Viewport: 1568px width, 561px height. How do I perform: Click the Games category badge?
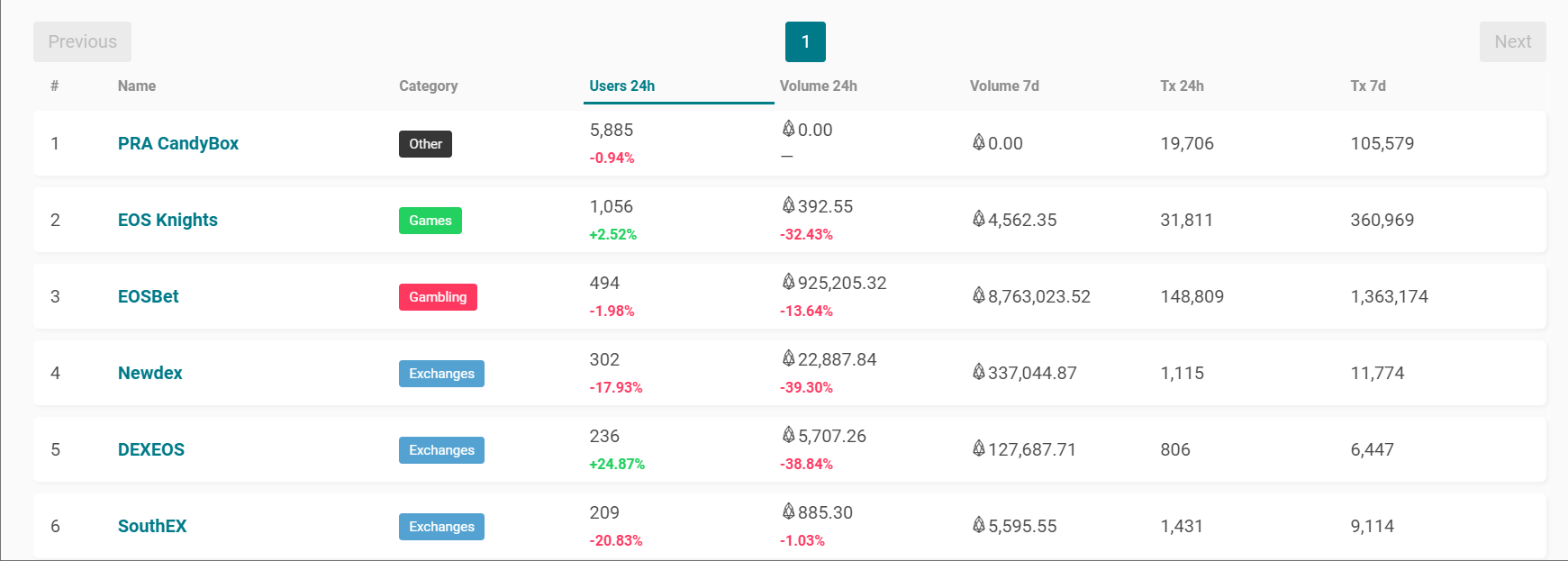431,221
